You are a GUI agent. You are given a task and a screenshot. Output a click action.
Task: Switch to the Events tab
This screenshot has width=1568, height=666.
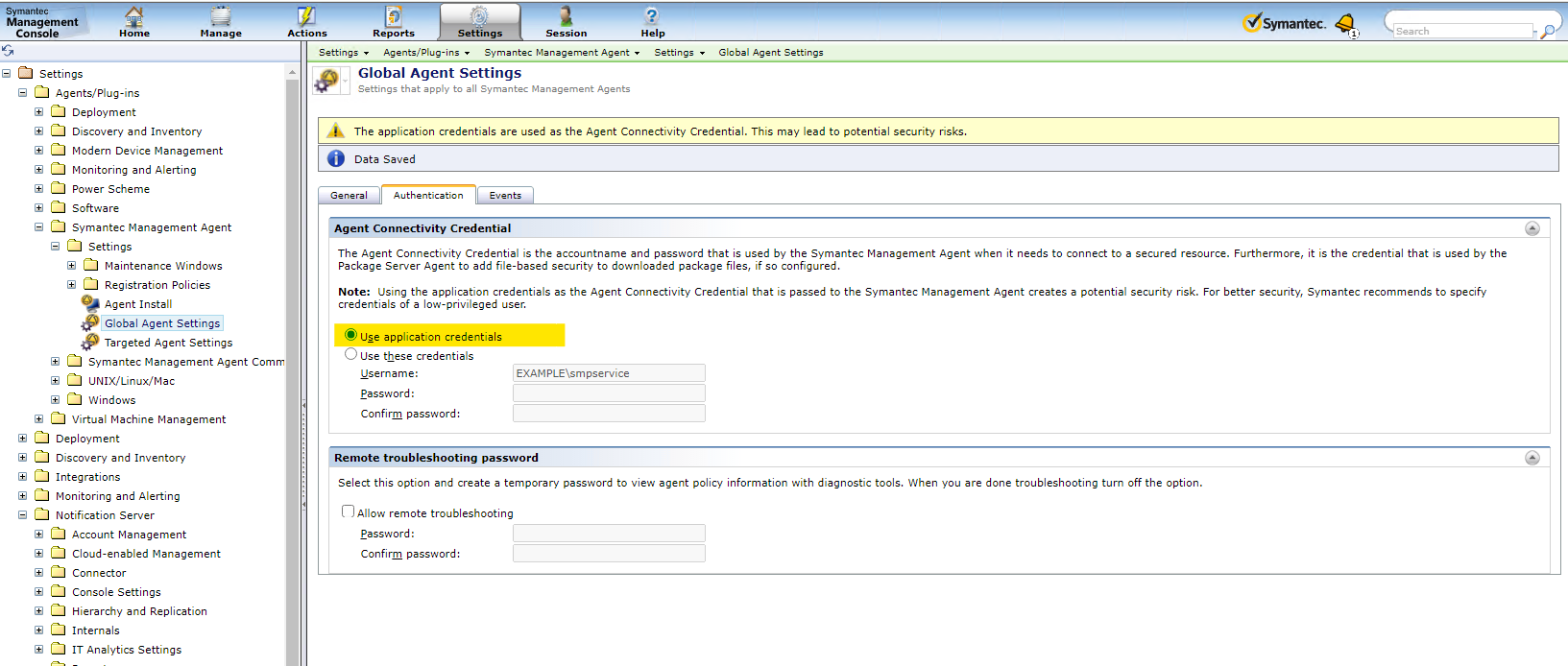click(x=505, y=195)
